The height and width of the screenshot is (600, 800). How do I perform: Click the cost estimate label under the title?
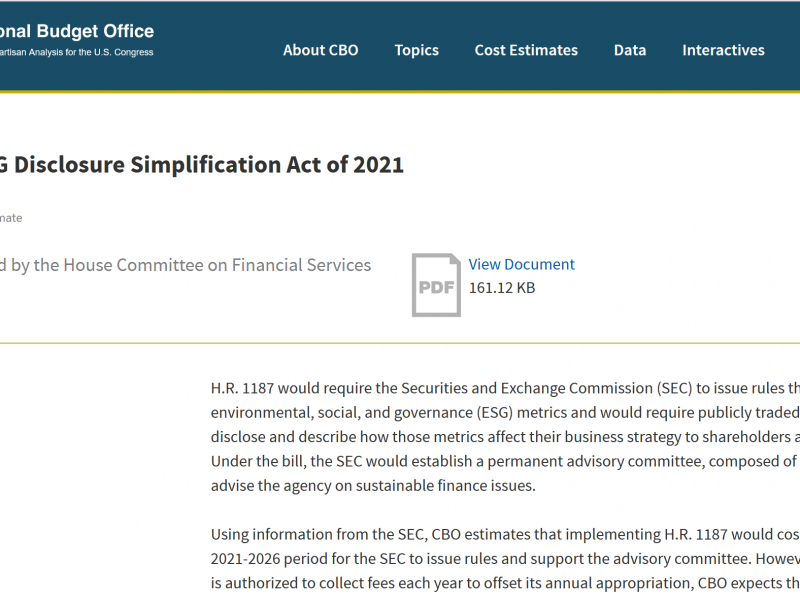(x=11, y=217)
